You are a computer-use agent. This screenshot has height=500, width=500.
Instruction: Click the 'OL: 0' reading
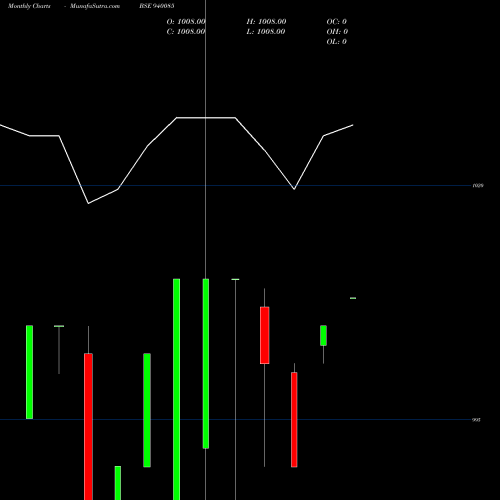point(336,42)
